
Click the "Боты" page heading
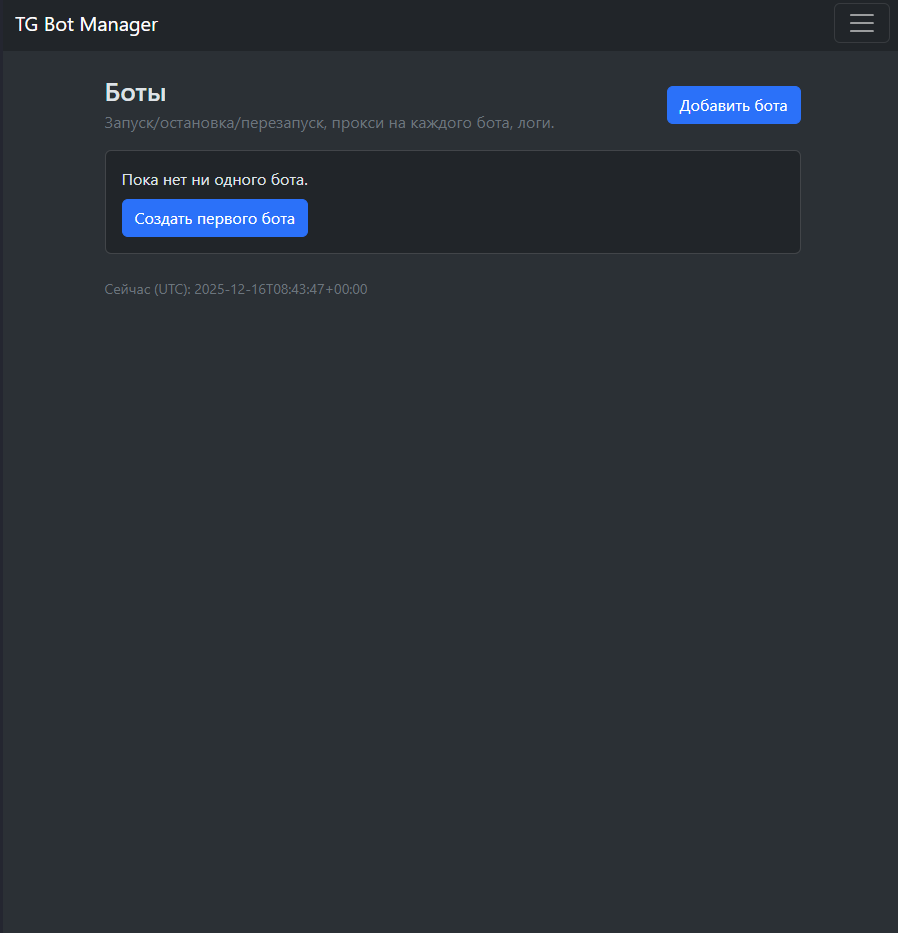coord(135,93)
